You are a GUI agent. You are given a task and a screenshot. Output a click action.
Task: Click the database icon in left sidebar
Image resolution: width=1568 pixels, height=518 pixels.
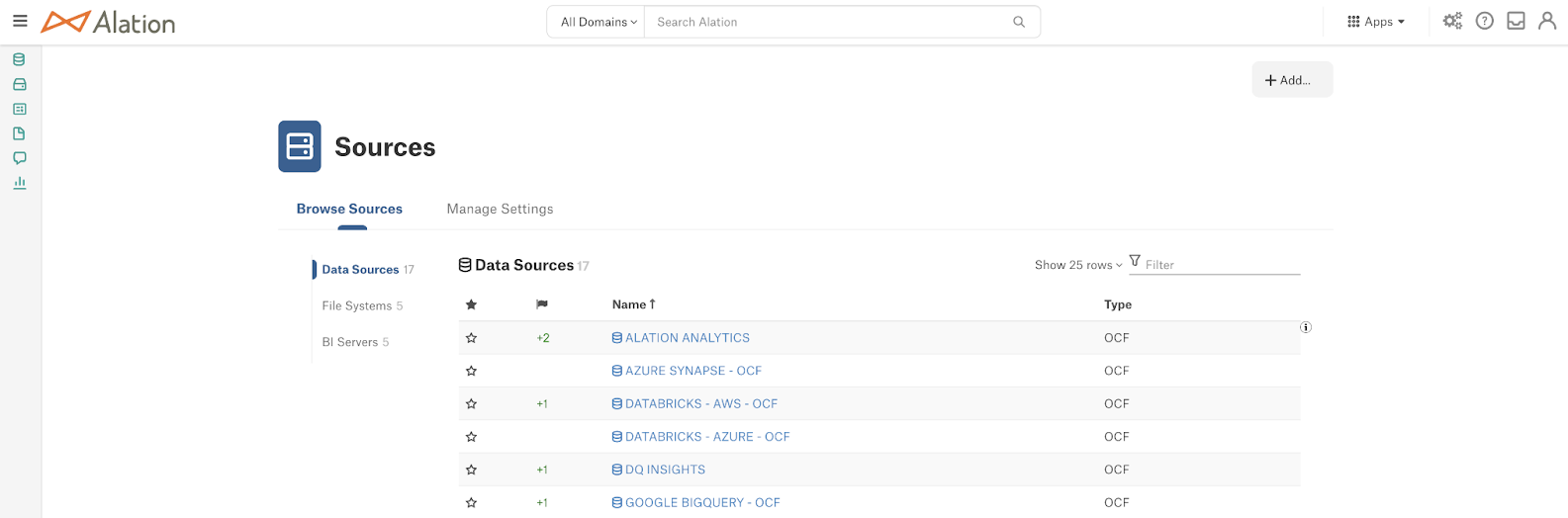[x=19, y=59]
